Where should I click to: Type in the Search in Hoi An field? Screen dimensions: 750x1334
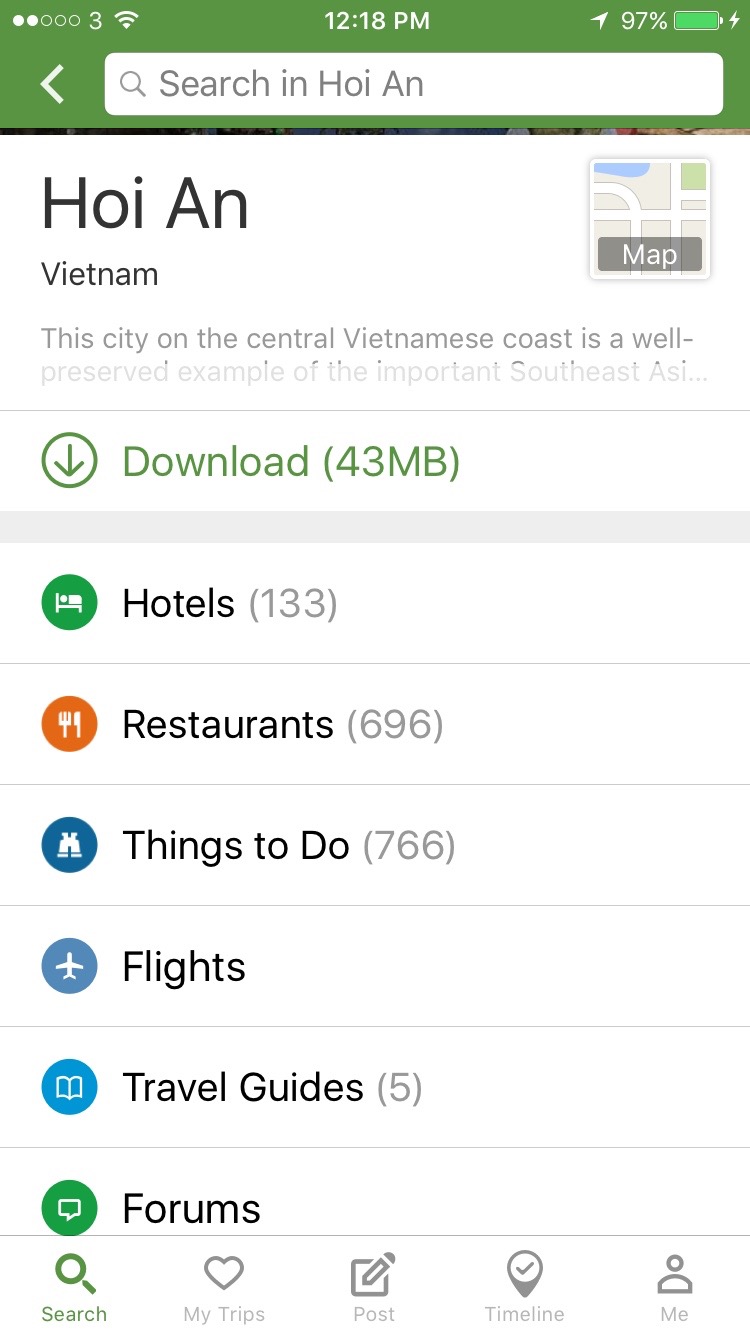(x=430, y=84)
